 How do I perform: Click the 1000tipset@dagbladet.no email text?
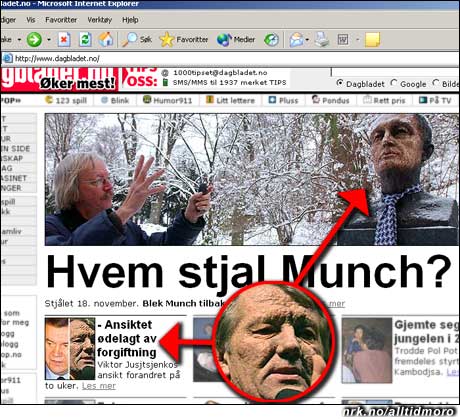pos(220,73)
